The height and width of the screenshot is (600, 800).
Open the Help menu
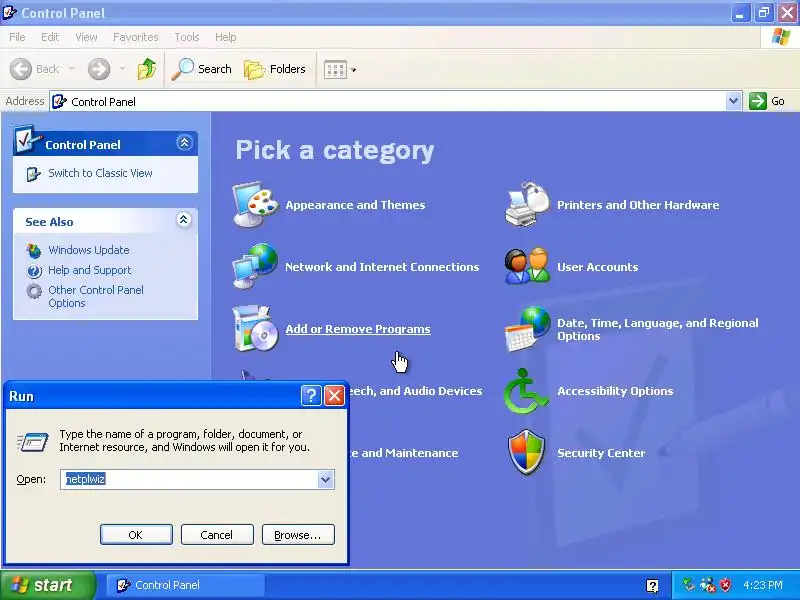[226, 37]
